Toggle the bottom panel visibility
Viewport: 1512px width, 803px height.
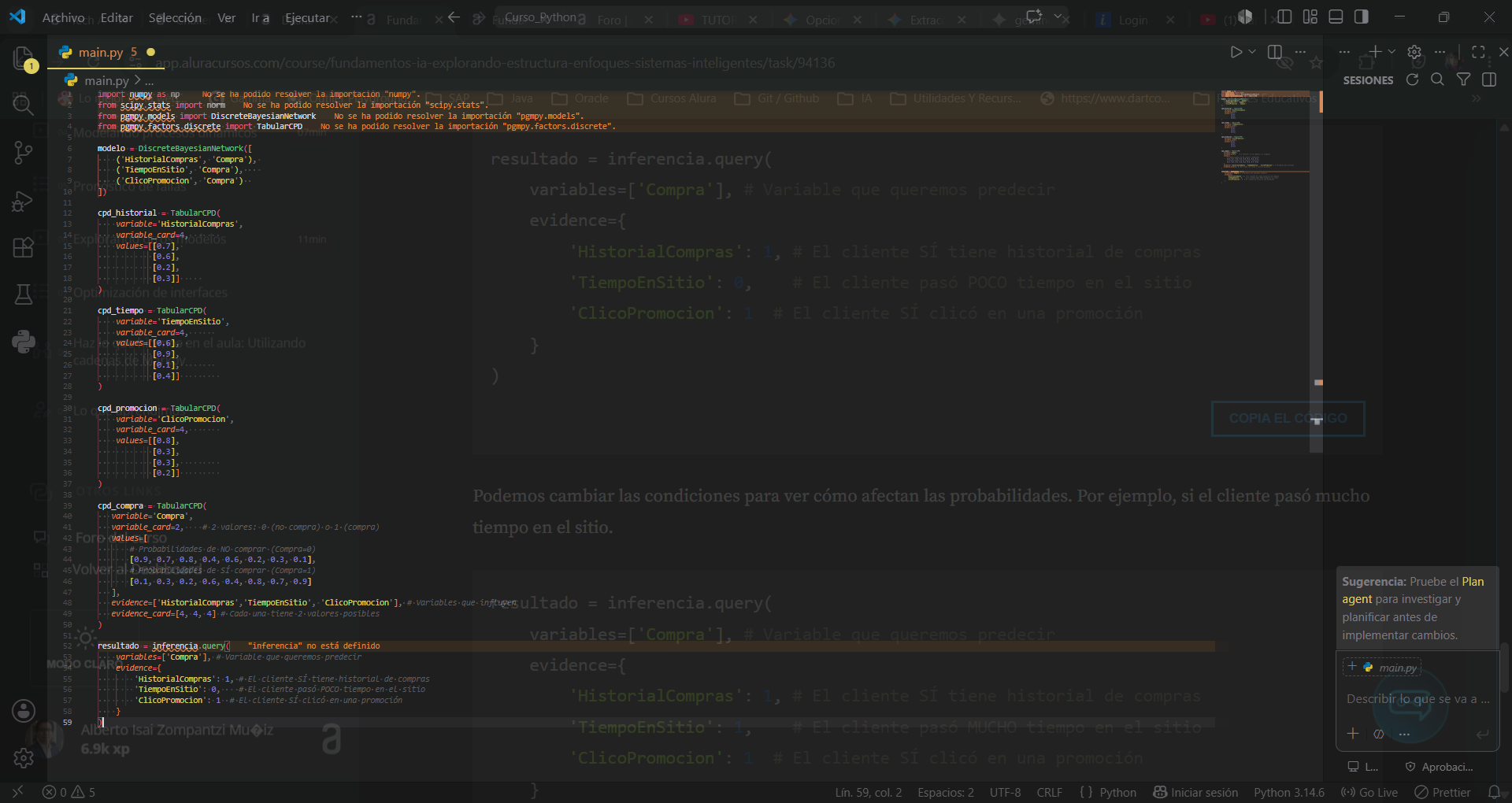coord(1336,17)
